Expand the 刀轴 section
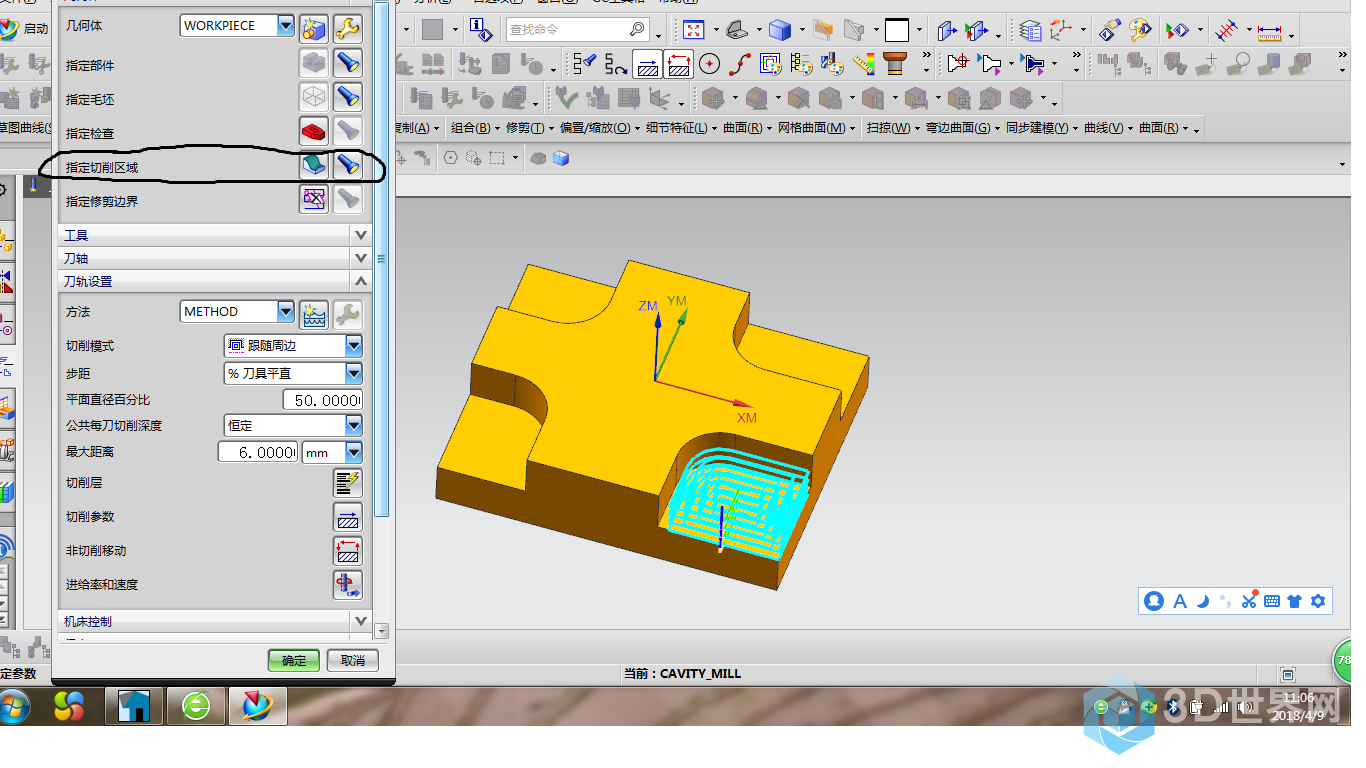Screen dimensions: 1366x768 pos(214,258)
